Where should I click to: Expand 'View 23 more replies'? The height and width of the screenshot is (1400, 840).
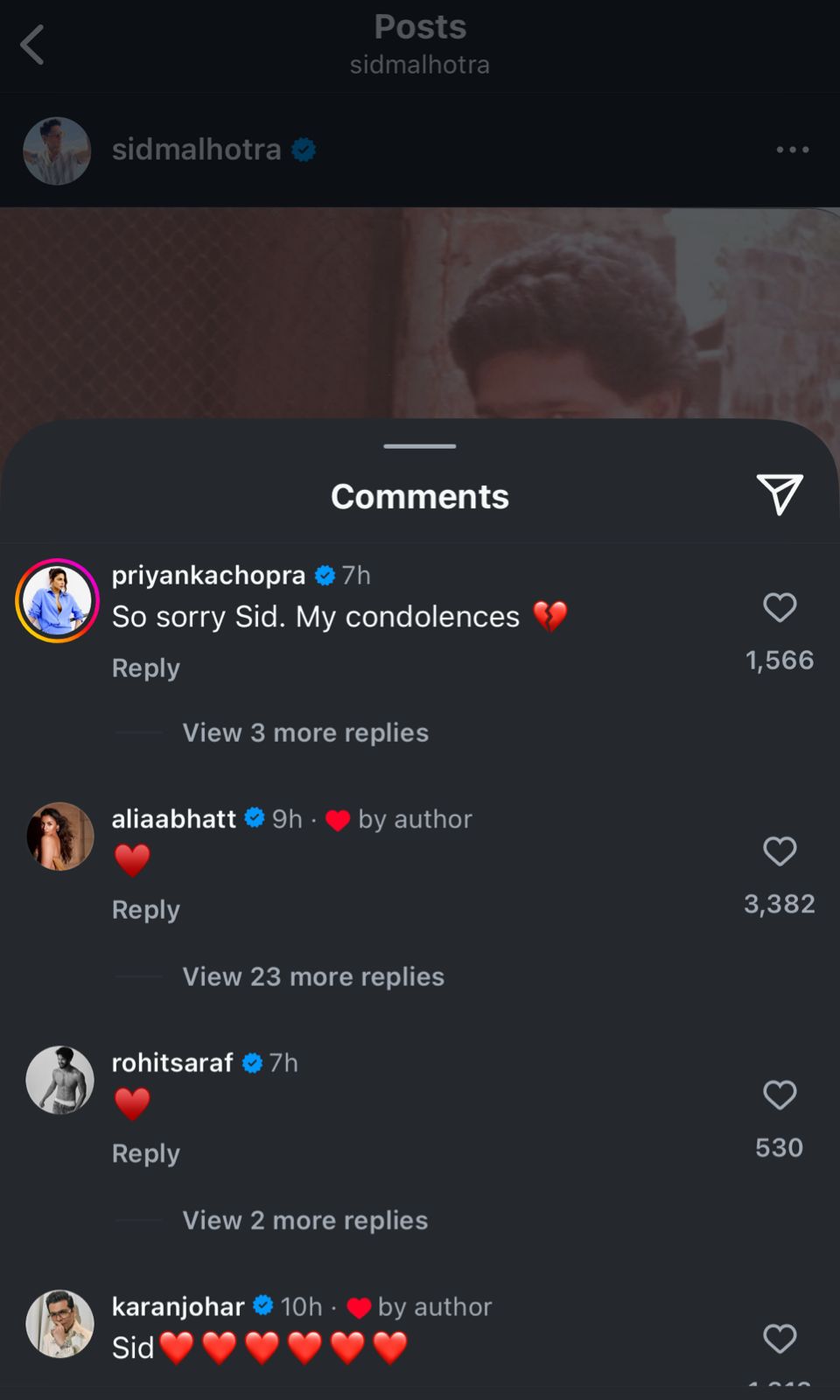[312, 976]
